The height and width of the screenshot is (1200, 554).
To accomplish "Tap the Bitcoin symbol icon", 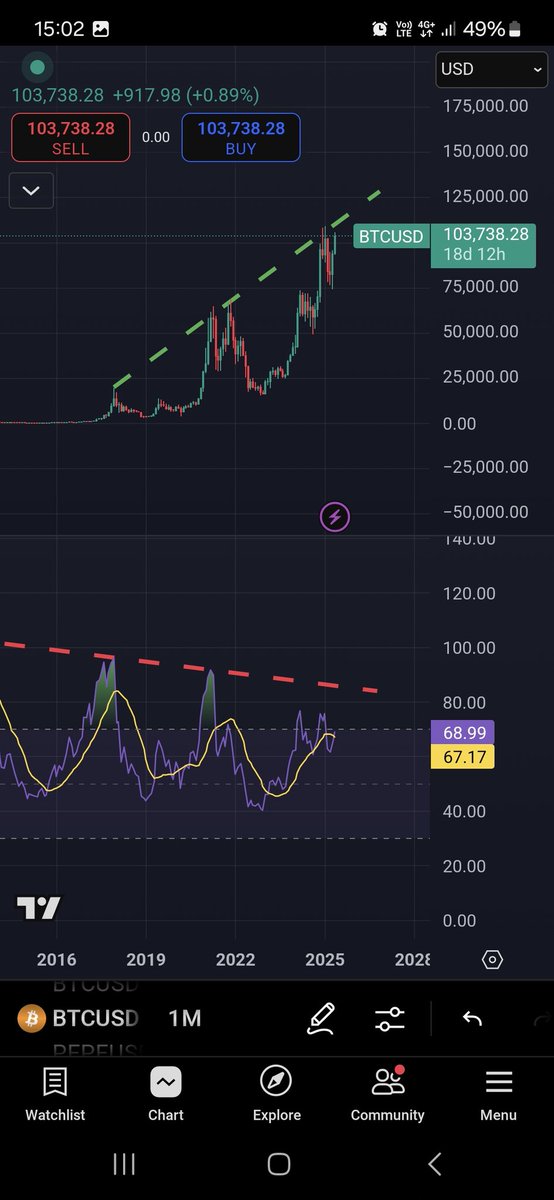I will tap(32, 1019).
